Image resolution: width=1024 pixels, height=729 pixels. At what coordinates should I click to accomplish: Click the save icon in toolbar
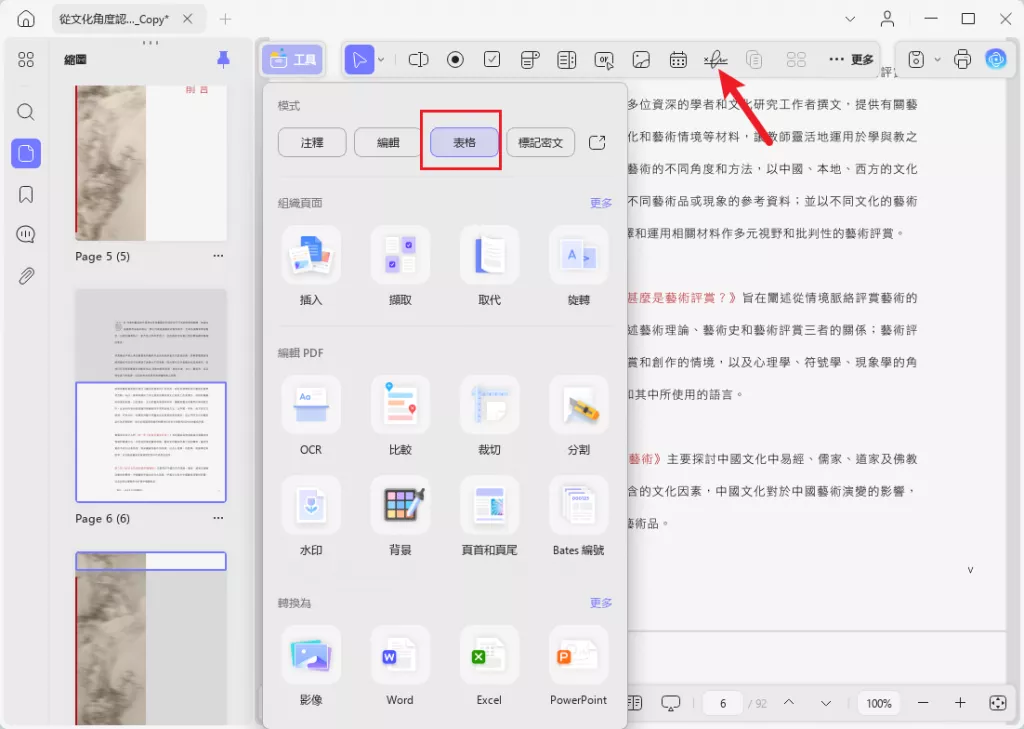tap(916, 59)
